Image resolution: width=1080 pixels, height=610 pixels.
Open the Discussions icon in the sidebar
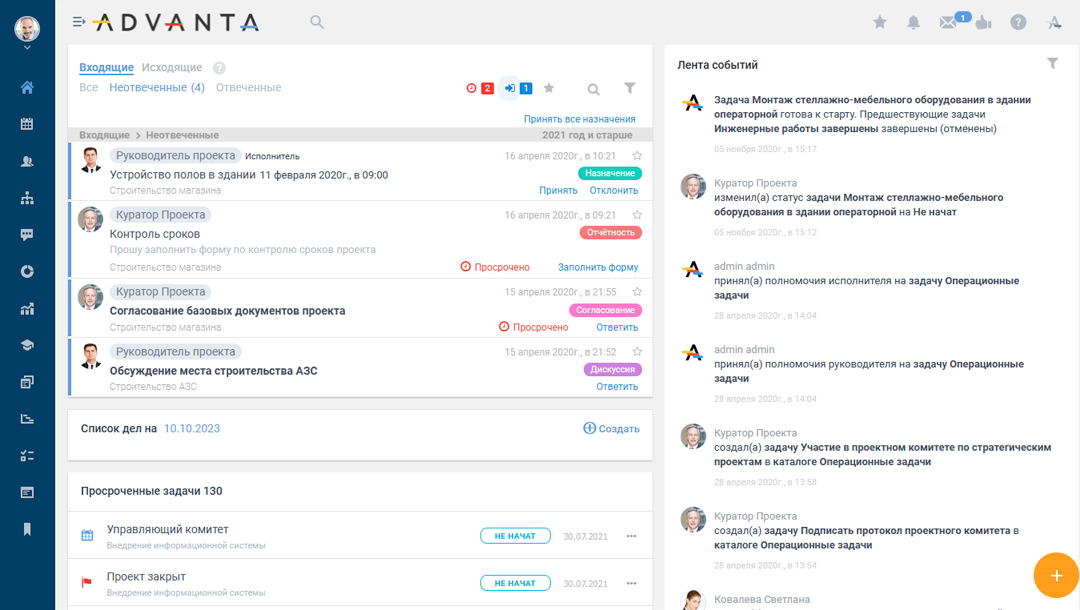pos(27,234)
